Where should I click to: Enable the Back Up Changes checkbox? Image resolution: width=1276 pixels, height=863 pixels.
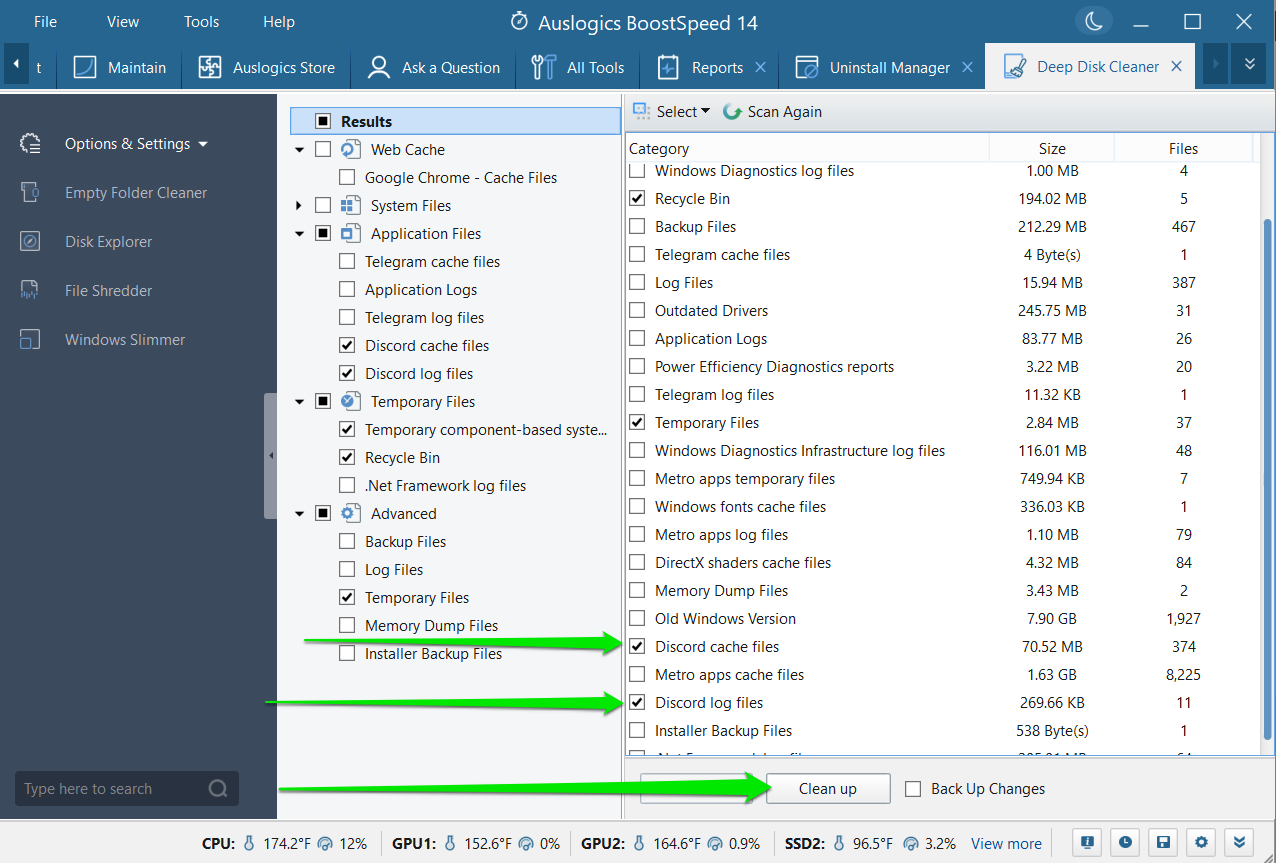pos(913,789)
